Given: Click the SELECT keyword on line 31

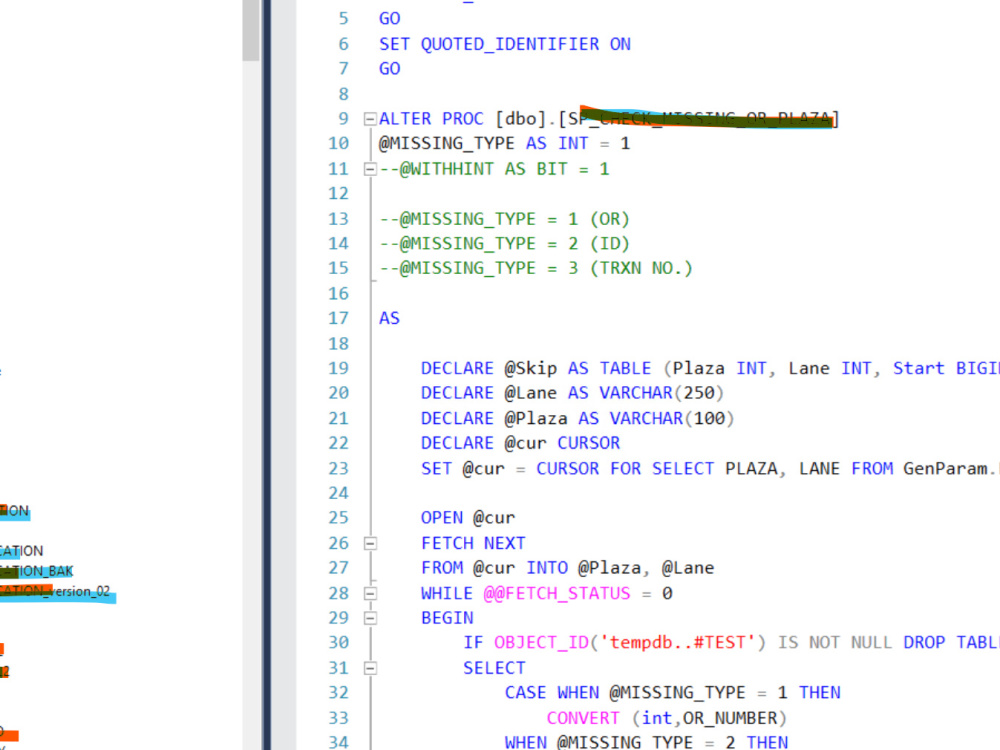Looking at the screenshot, I should click(494, 668).
